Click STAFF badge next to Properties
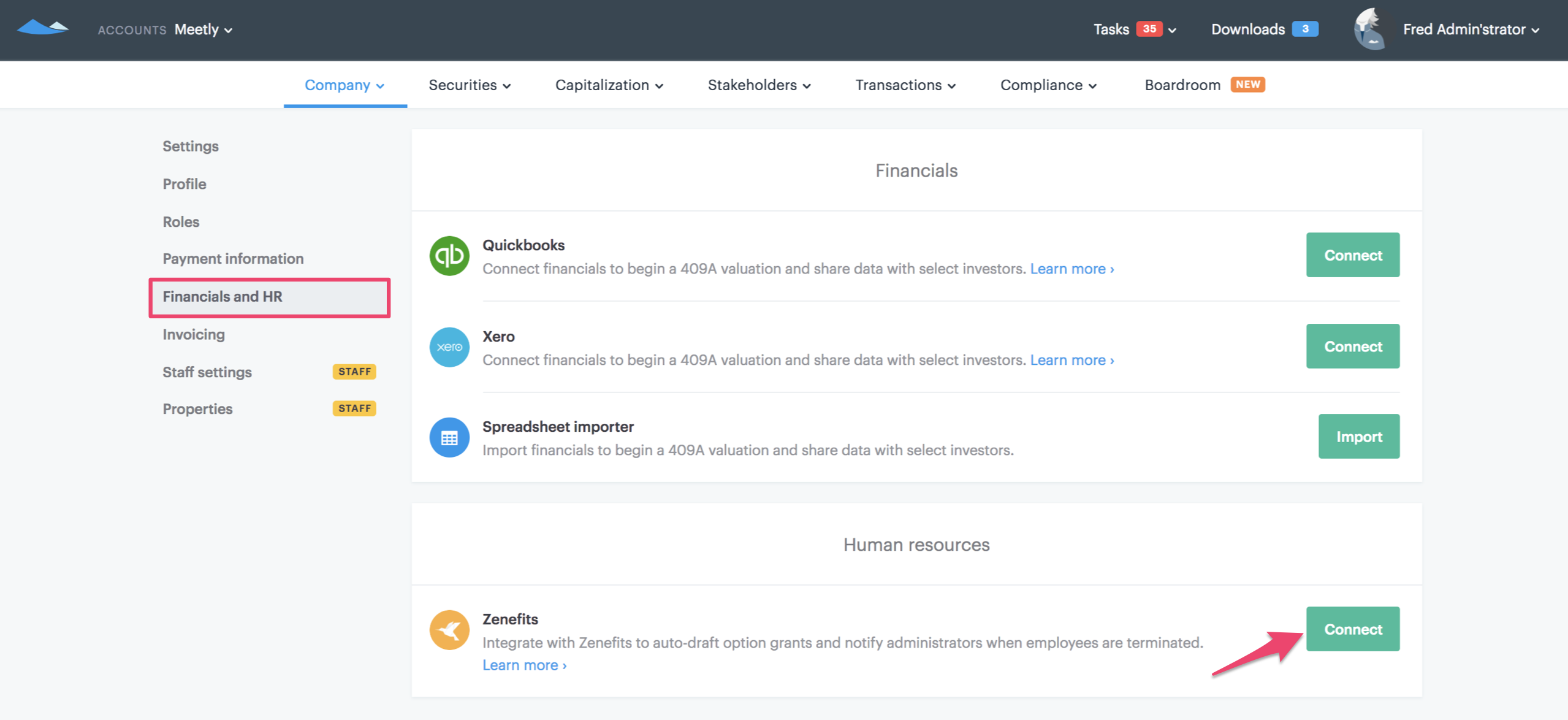 (354, 408)
